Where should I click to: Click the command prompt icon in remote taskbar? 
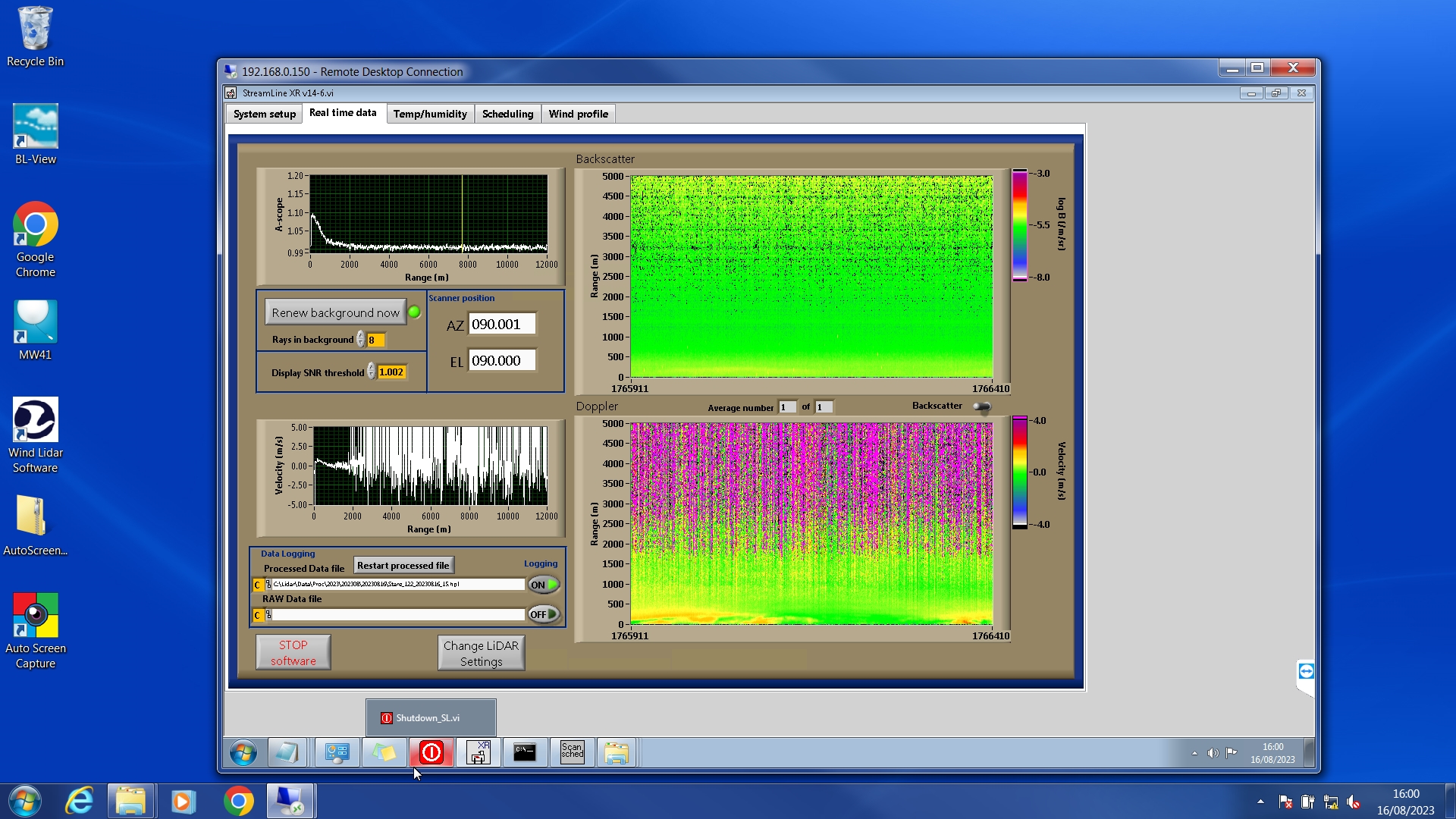525,752
